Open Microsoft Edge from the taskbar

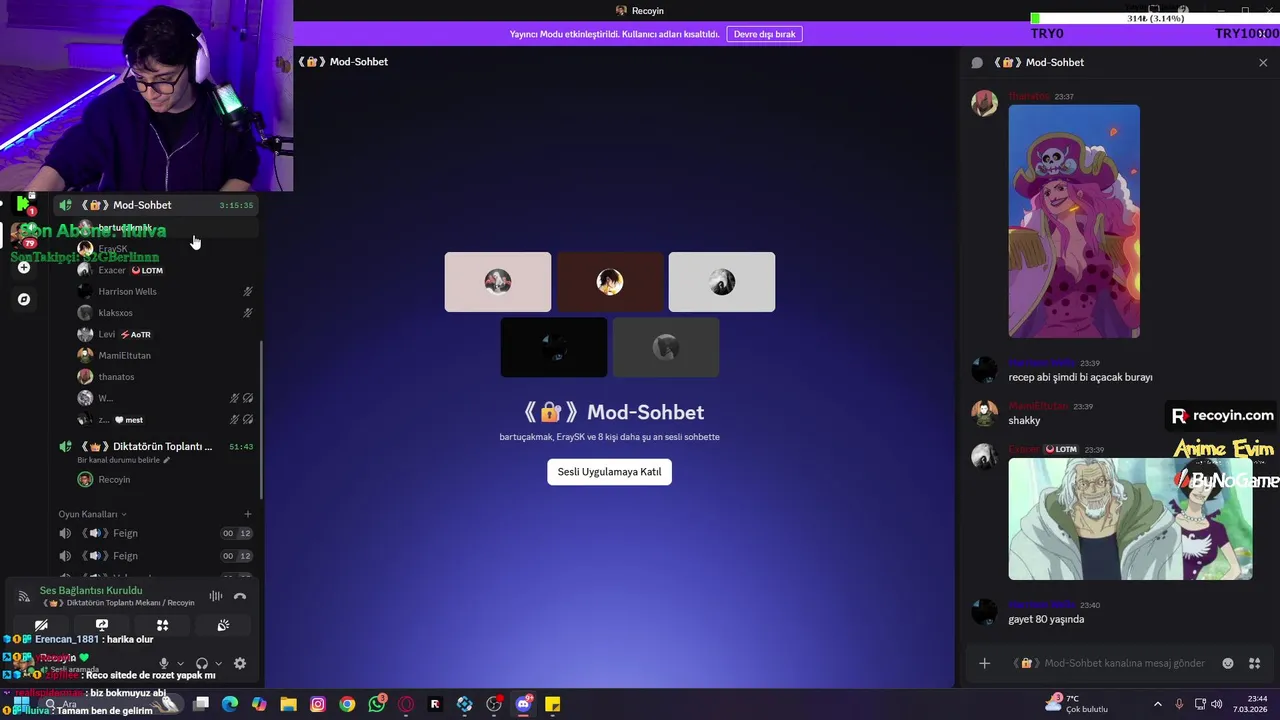pyautogui.click(x=230, y=704)
